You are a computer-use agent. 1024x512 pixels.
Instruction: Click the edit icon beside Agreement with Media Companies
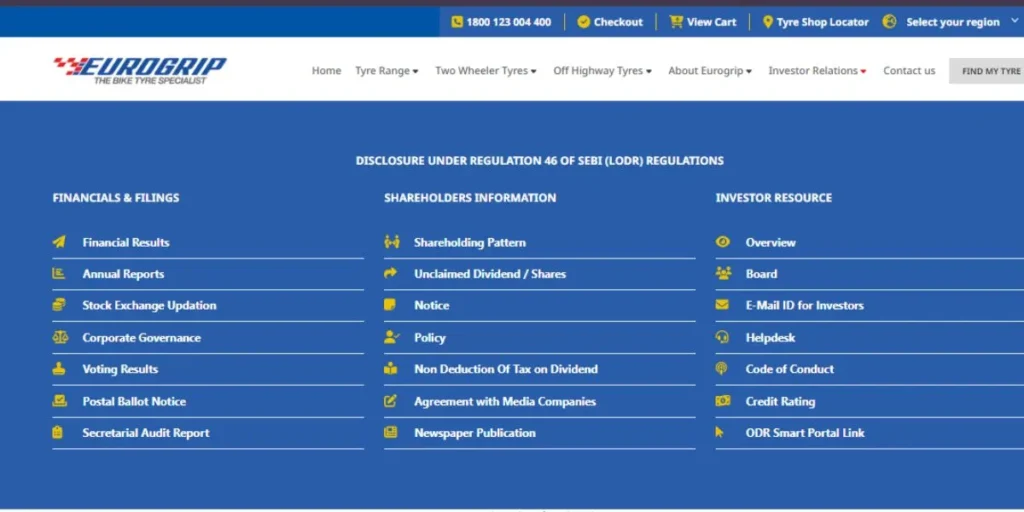point(391,401)
